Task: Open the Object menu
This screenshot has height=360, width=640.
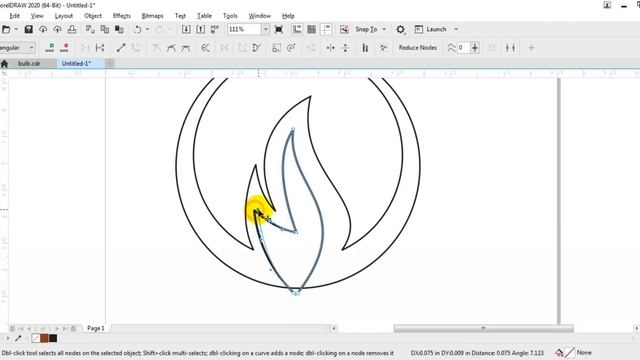Action: click(93, 16)
